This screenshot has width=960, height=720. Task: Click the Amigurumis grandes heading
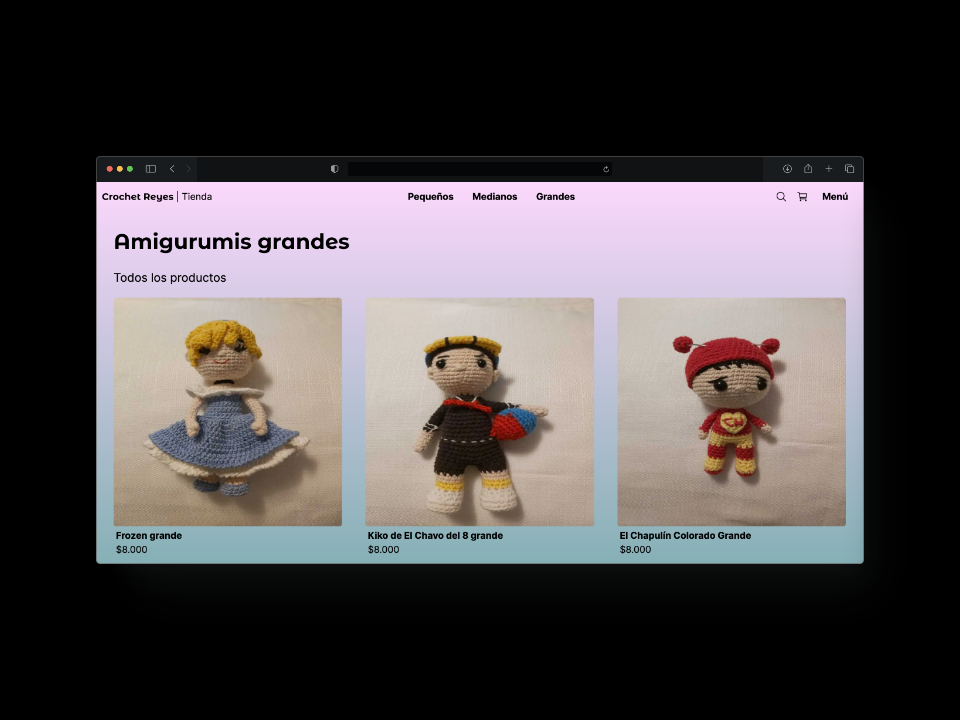tap(231, 242)
